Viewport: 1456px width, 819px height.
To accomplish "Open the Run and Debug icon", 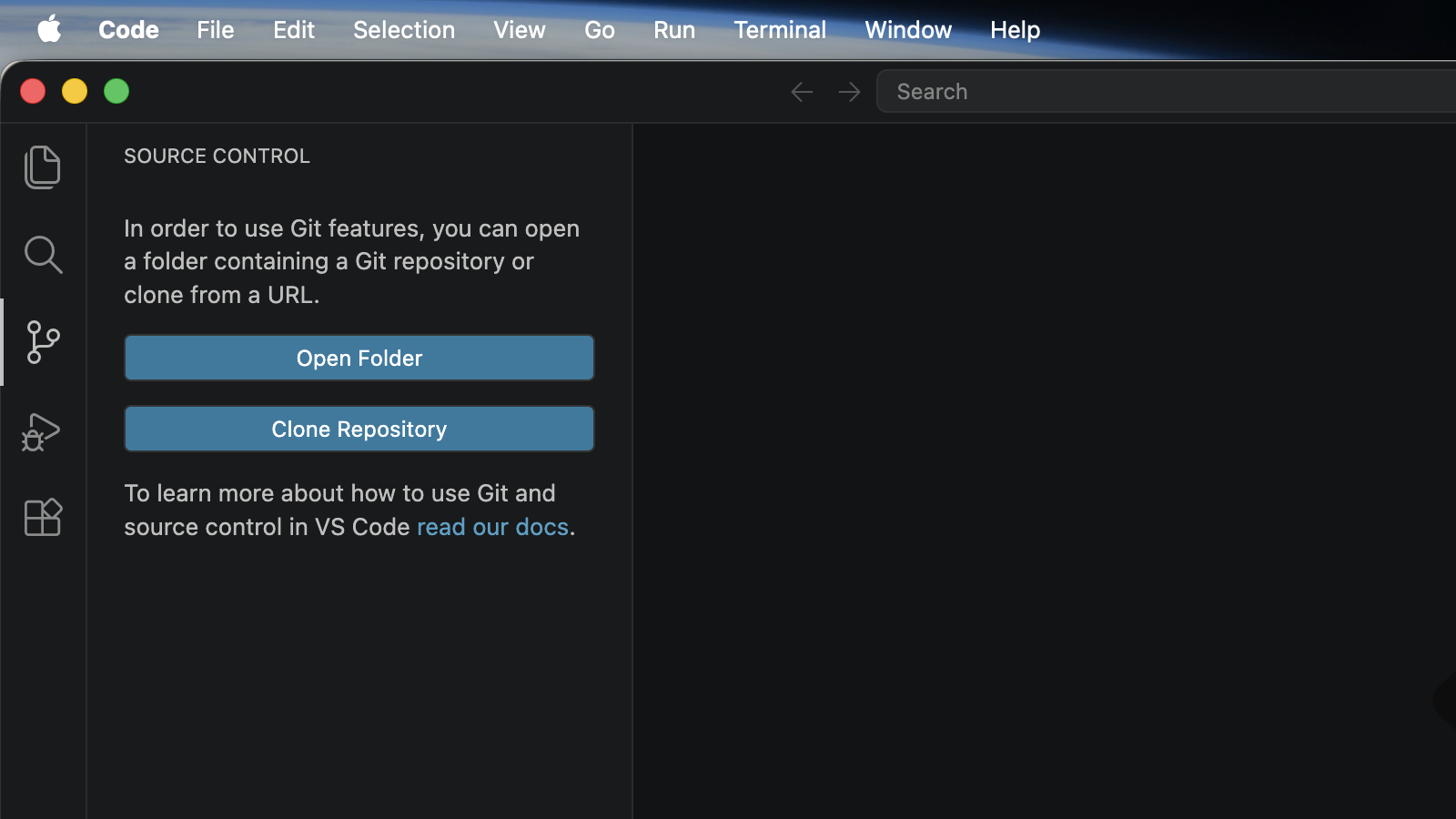I will (43, 431).
